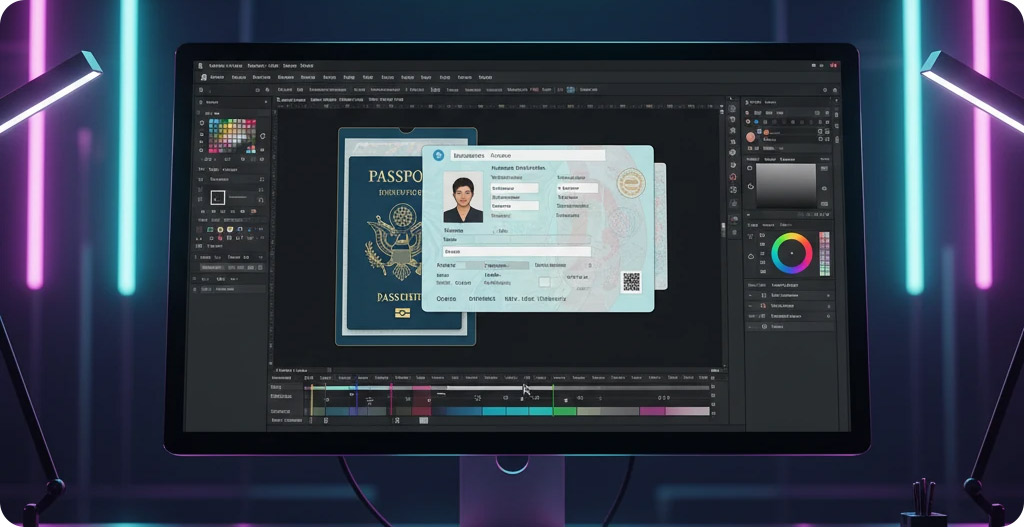
Task: Tick the small checkbox near the QR code
Action: click(x=544, y=282)
